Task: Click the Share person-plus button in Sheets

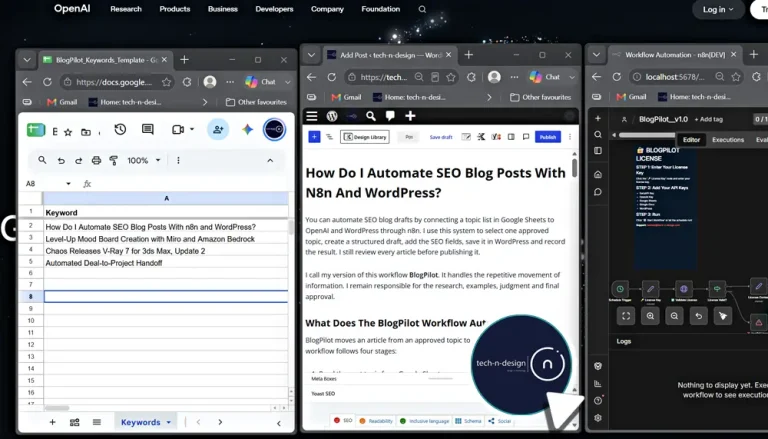Action: point(218,129)
